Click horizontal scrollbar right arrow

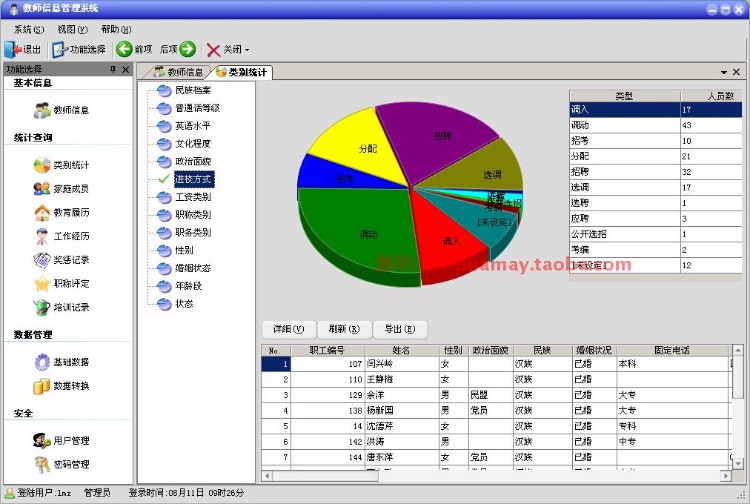(x=727, y=476)
